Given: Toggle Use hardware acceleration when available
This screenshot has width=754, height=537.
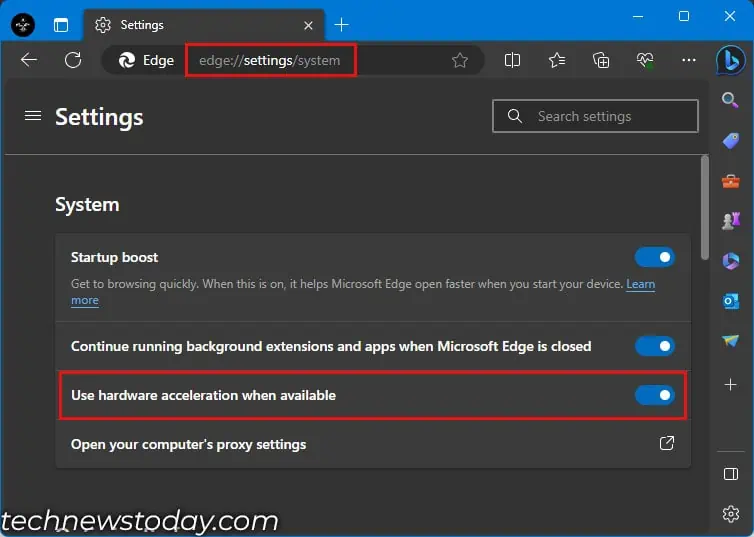Looking at the screenshot, I should (x=654, y=395).
